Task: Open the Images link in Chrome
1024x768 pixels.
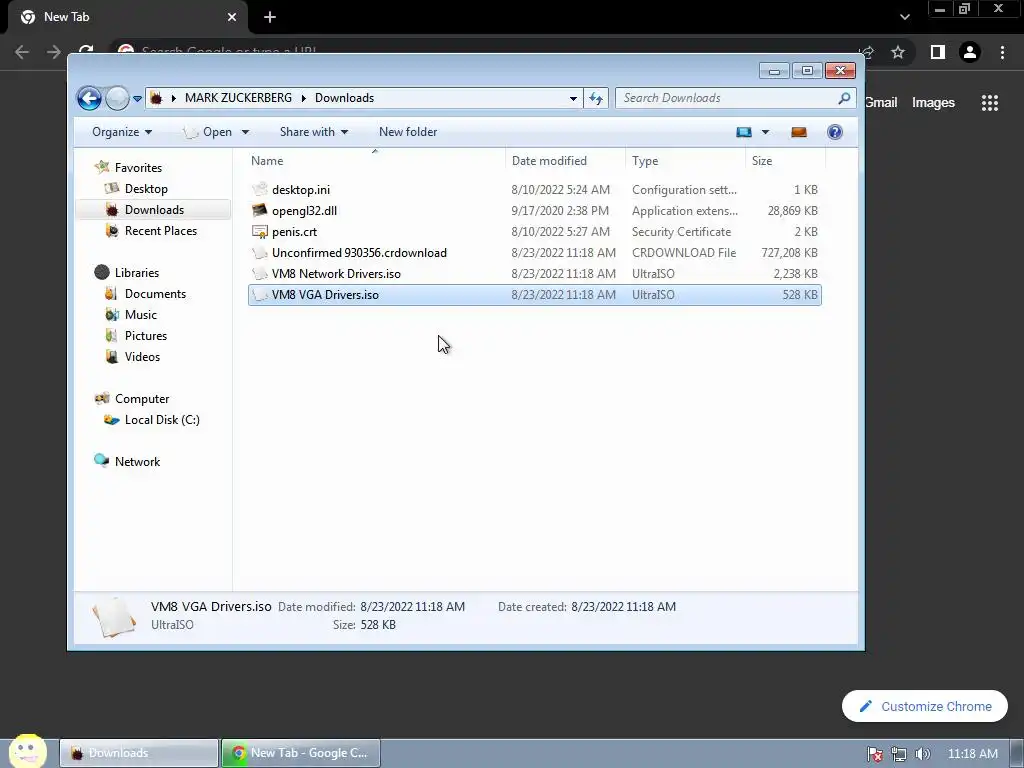Action: [x=933, y=103]
